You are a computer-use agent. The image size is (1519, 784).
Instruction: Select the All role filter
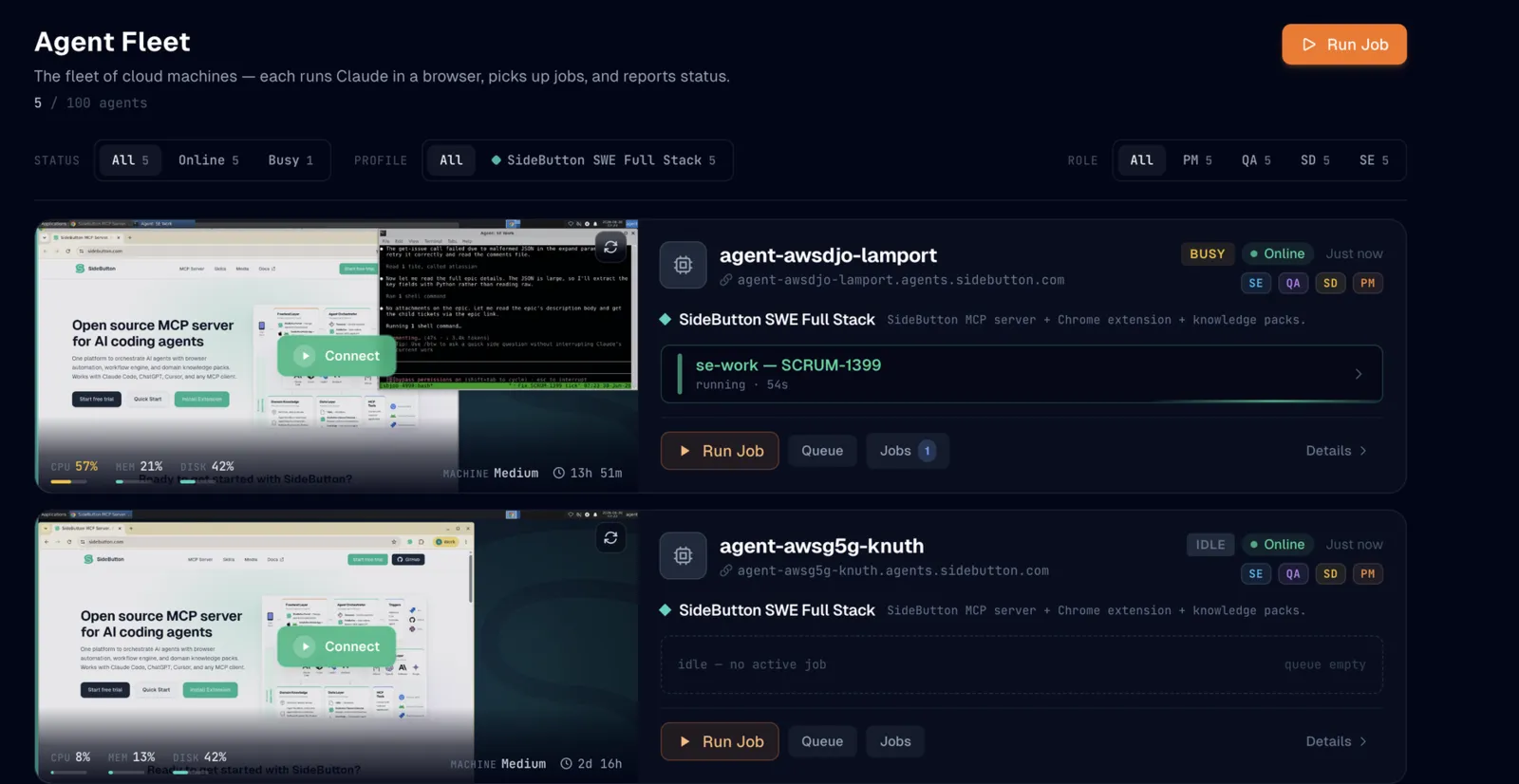coord(1141,160)
